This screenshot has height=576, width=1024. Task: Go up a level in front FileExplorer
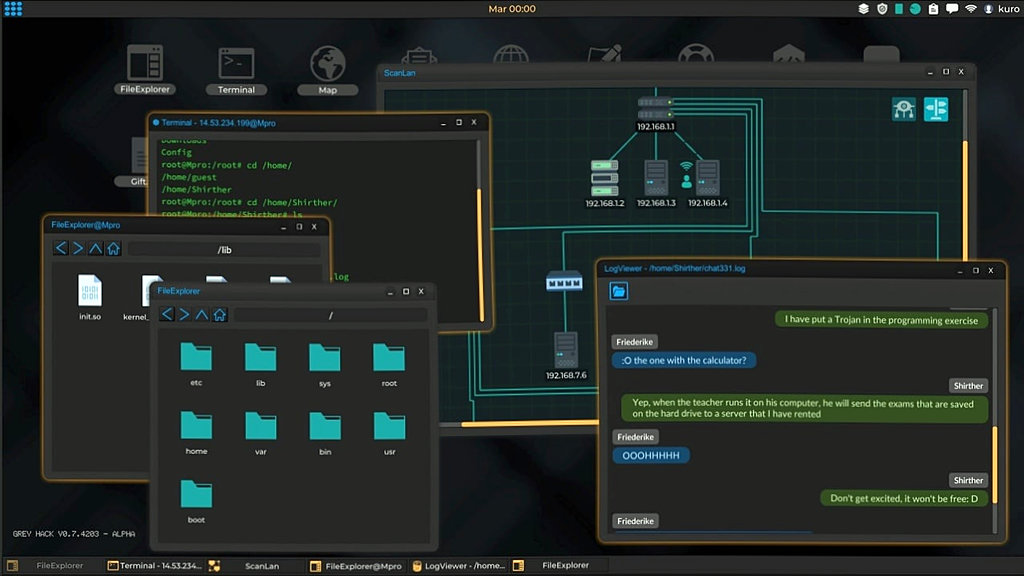[202, 314]
